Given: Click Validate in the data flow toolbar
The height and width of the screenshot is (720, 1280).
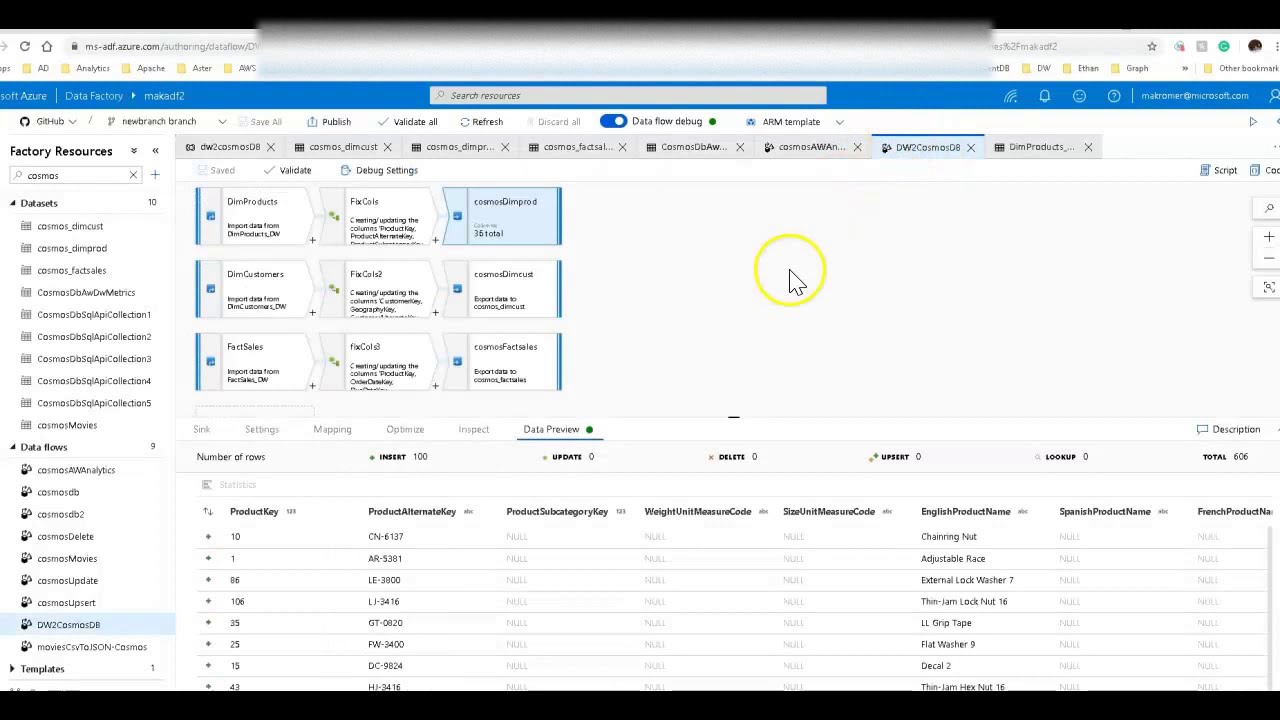Looking at the screenshot, I should click(x=287, y=170).
